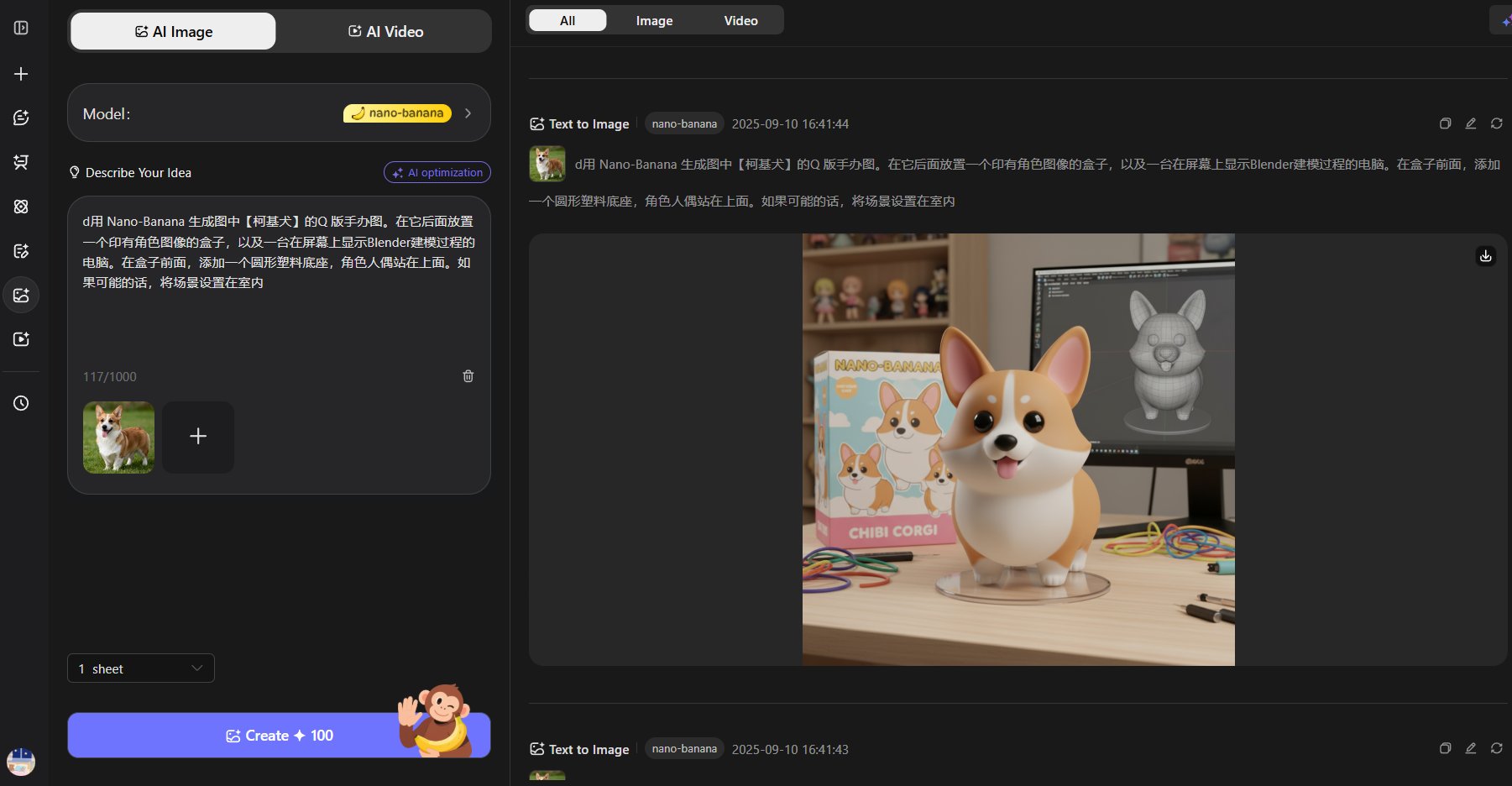
Task: Collapse the left sidebar panel icon
Action: click(21, 29)
